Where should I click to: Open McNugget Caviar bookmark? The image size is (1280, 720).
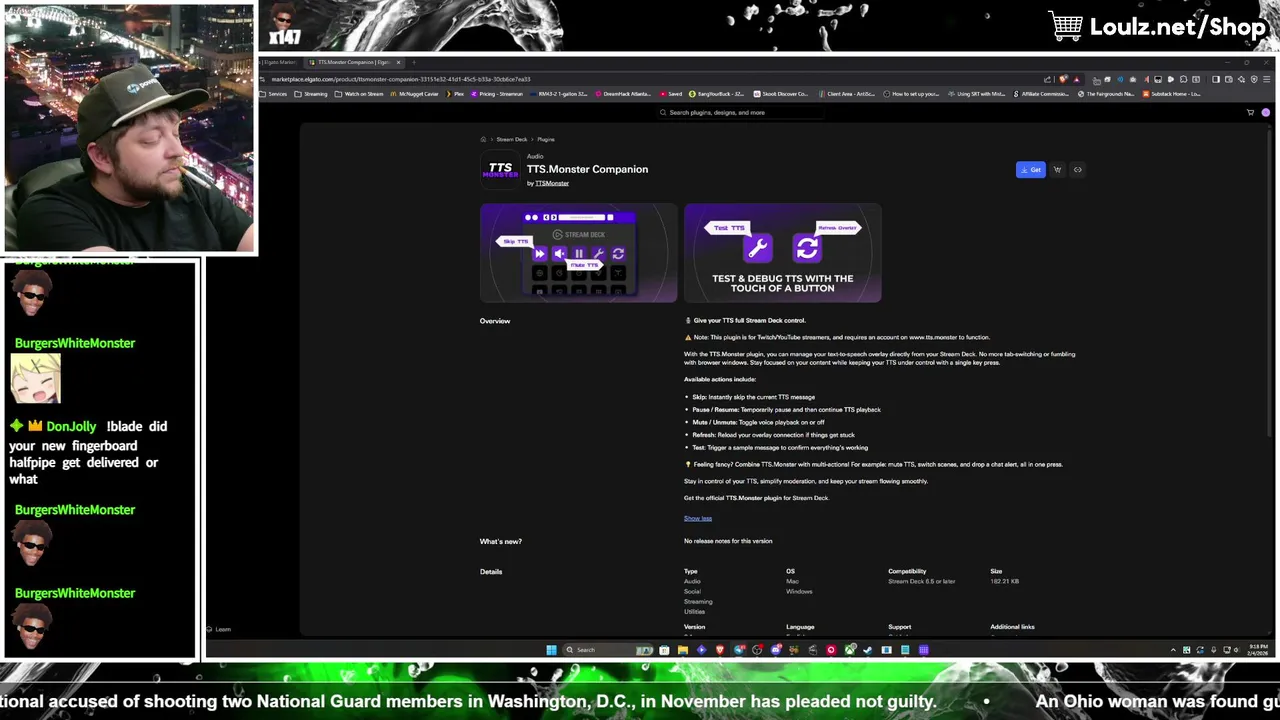(414, 94)
